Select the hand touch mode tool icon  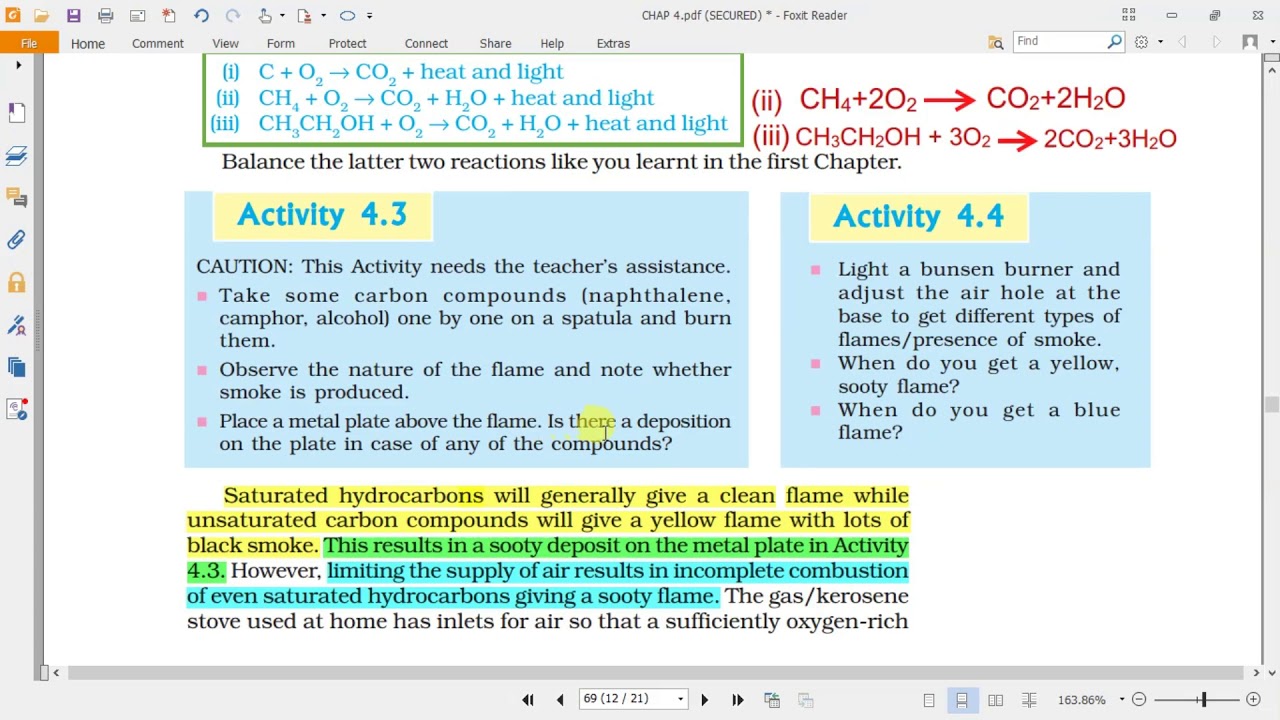[265, 15]
